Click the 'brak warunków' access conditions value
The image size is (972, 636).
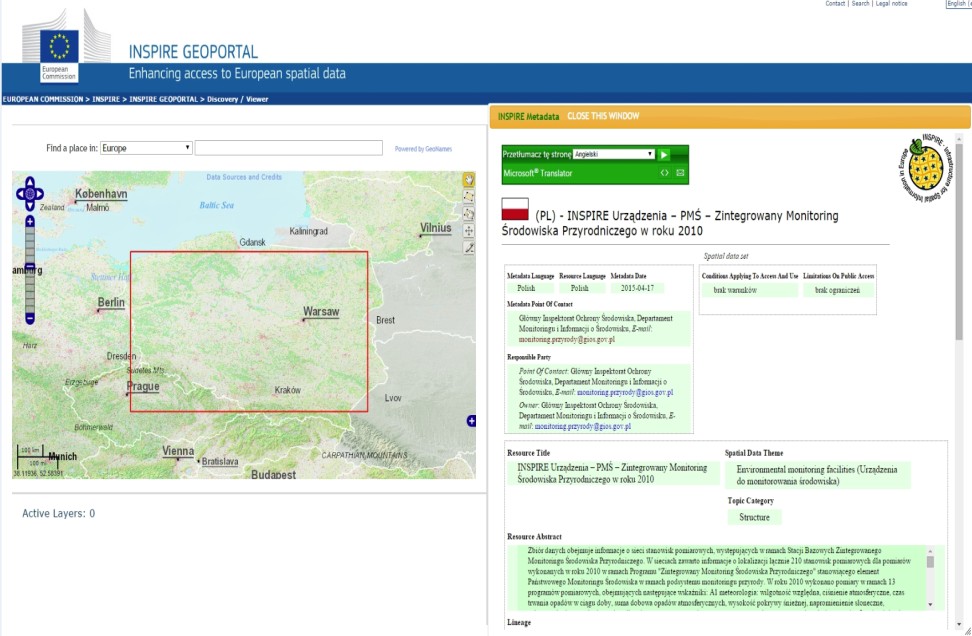(x=735, y=290)
